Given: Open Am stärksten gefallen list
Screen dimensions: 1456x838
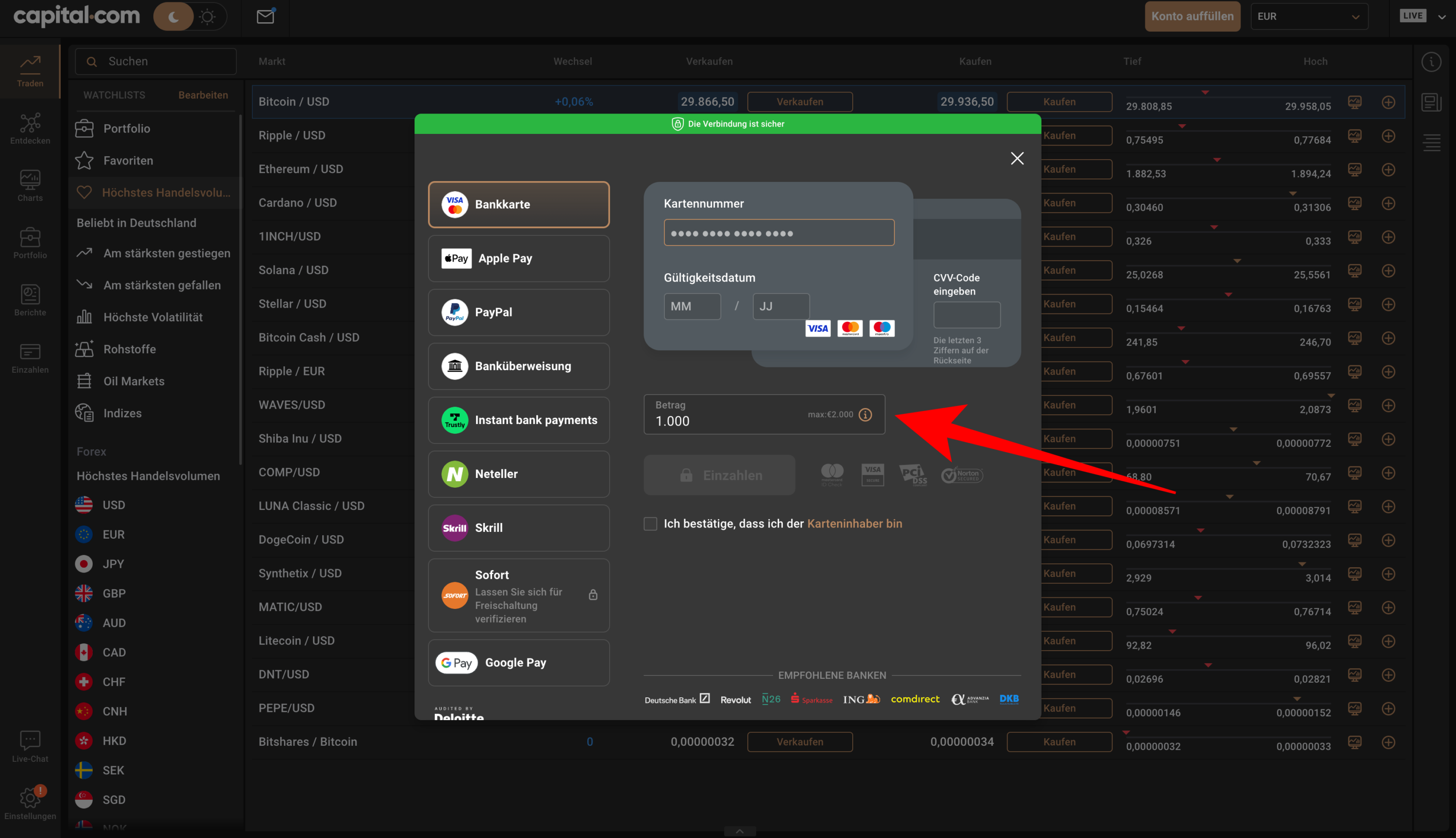Looking at the screenshot, I should click(154, 285).
